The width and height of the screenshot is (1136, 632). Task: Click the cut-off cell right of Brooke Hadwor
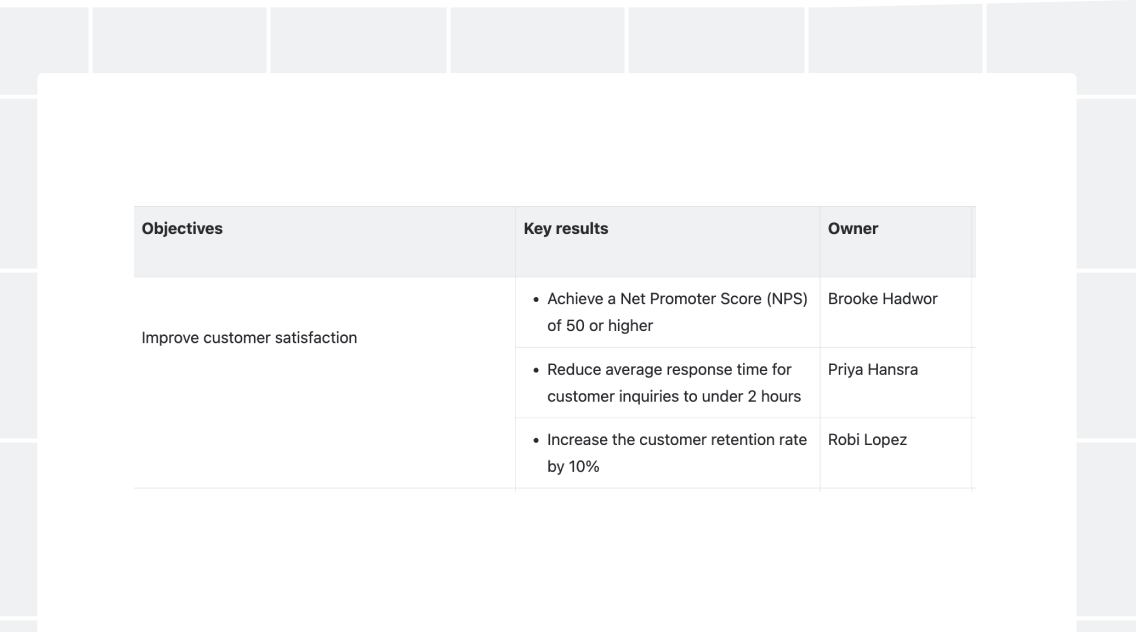tap(974, 312)
